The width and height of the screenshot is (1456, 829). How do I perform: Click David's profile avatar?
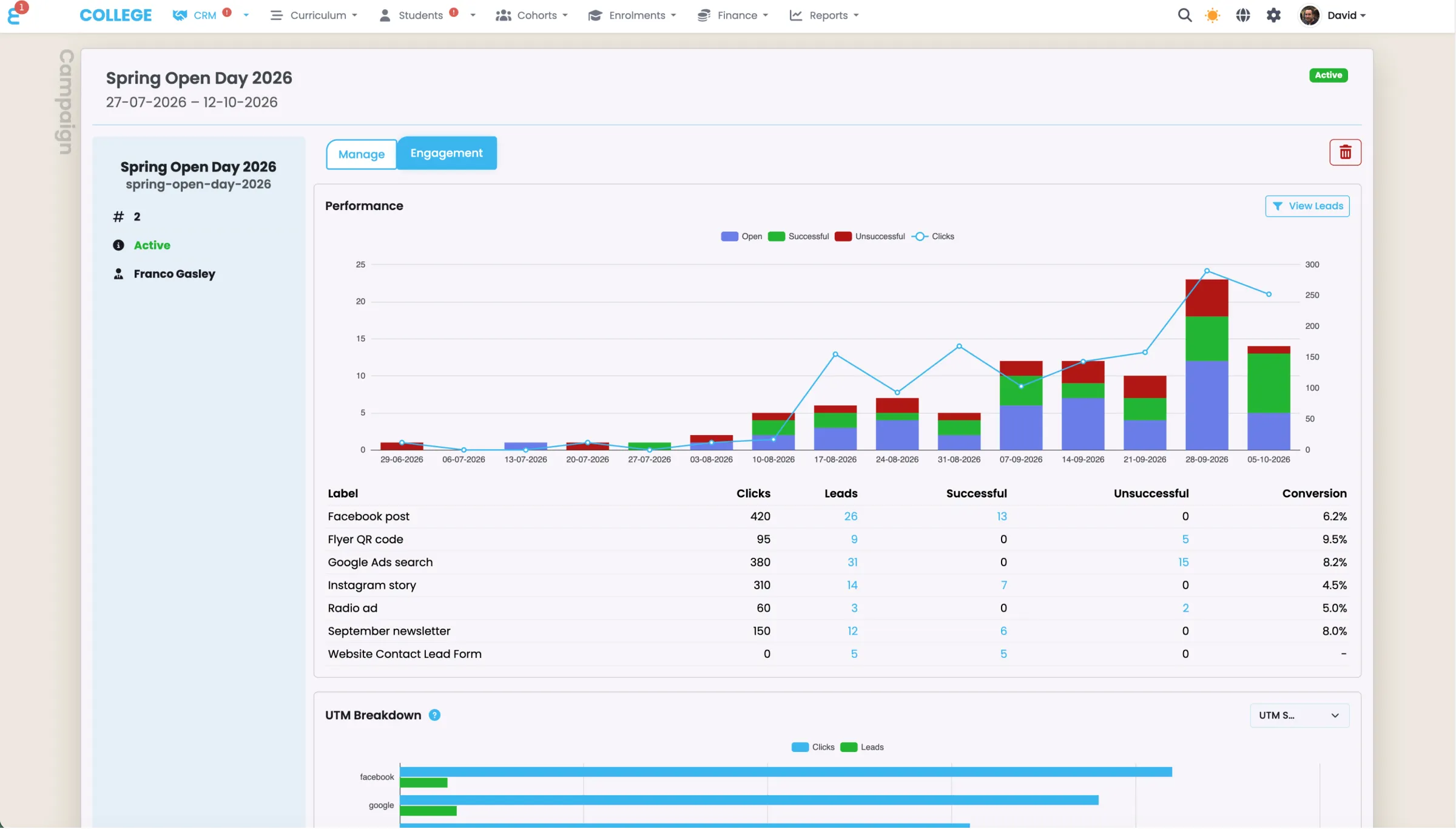click(1309, 15)
